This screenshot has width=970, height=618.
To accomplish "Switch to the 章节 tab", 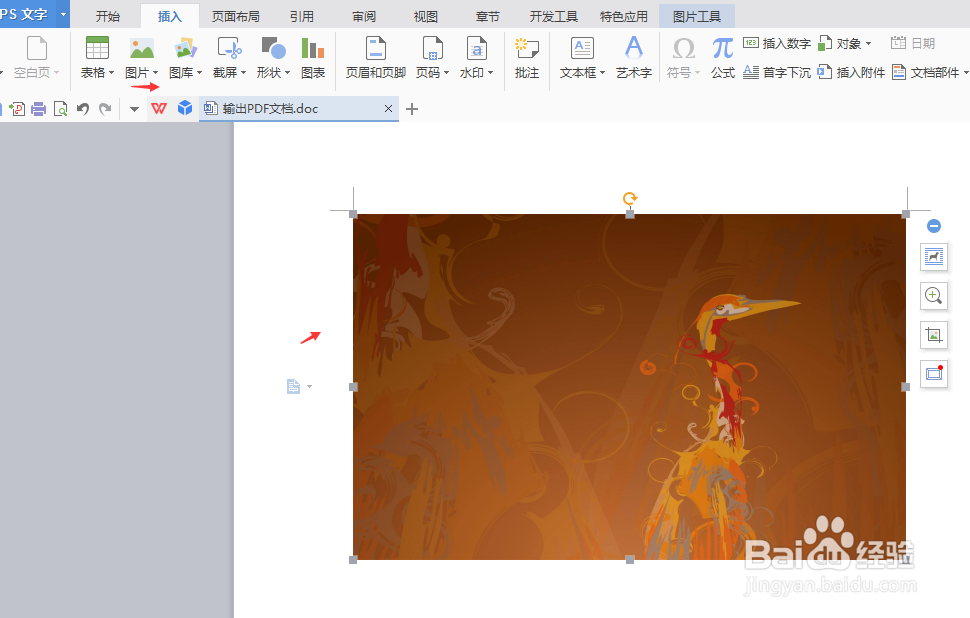I will [487, 16].
